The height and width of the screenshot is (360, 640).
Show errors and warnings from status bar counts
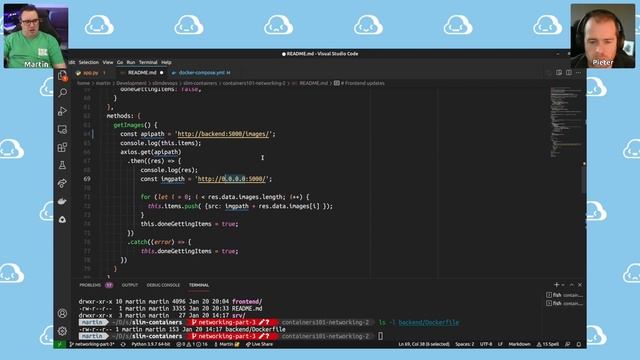pos(192,344)
